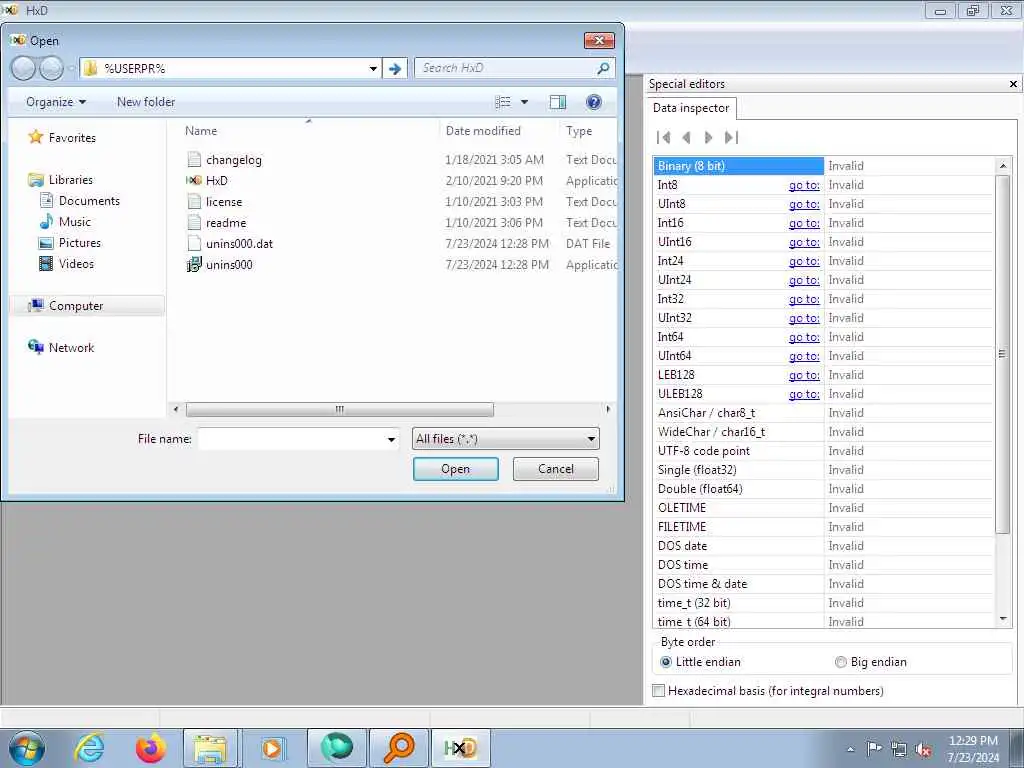This screenshot has width=1024, height=768.
Task: Switch to Data inspector tab
Action: (x=691, y=108)
